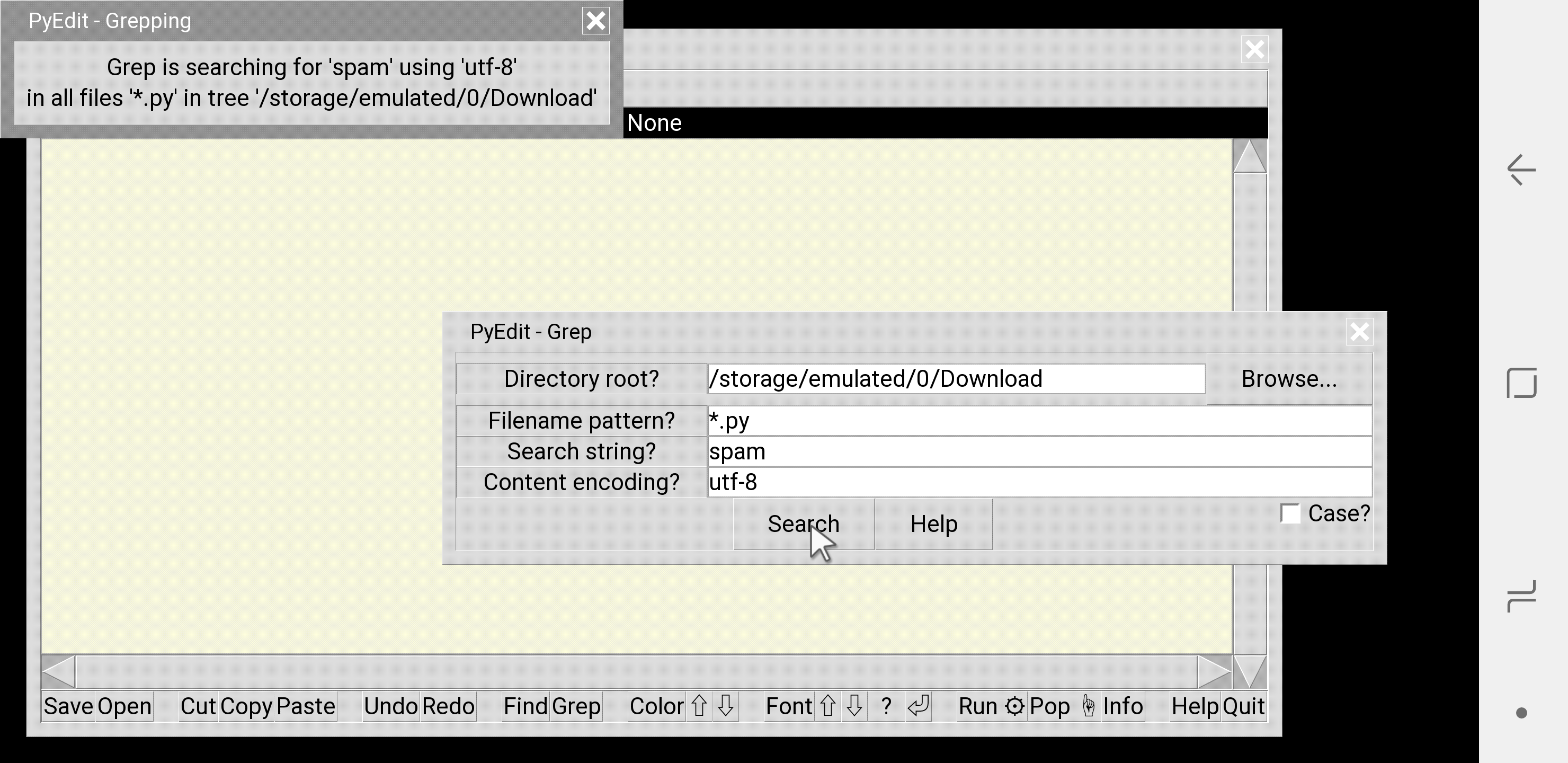
Task: Click the Color up arrow icon
Action: (x=699, y=706)
